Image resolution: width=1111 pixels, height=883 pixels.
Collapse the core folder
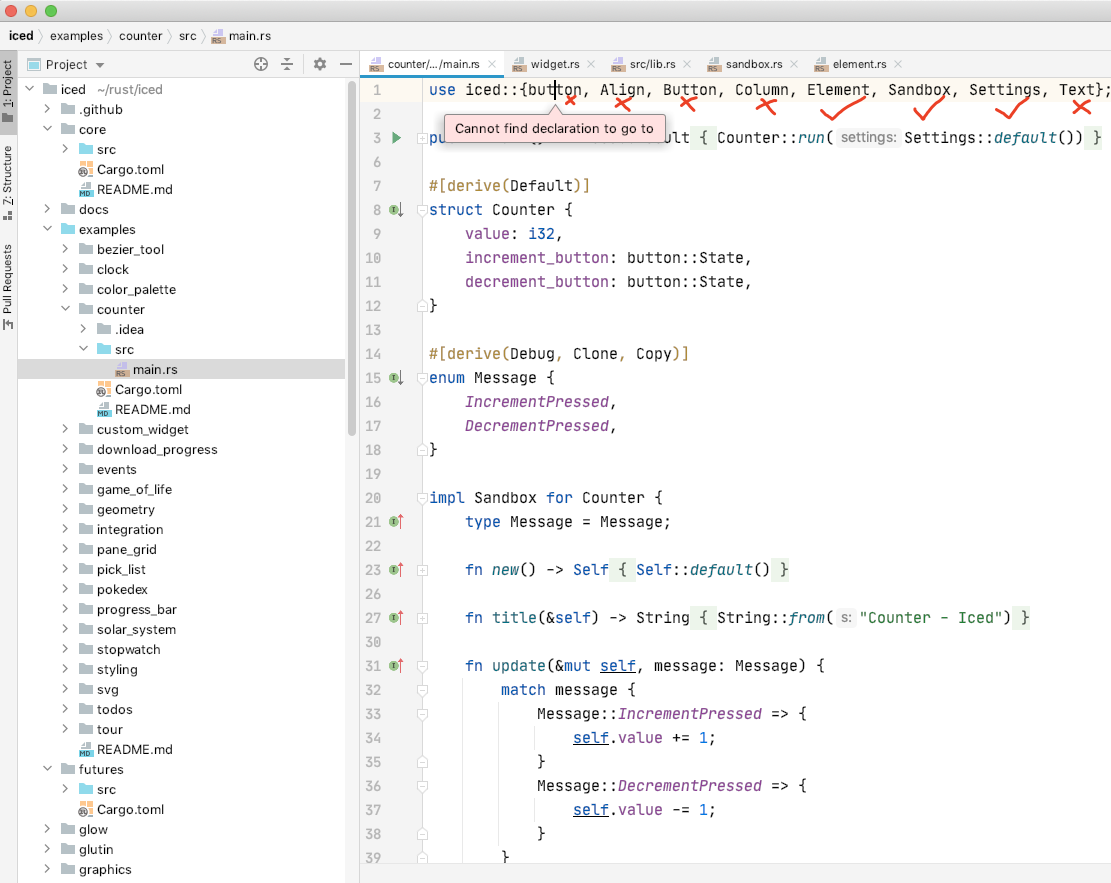[x=47, y=129]
